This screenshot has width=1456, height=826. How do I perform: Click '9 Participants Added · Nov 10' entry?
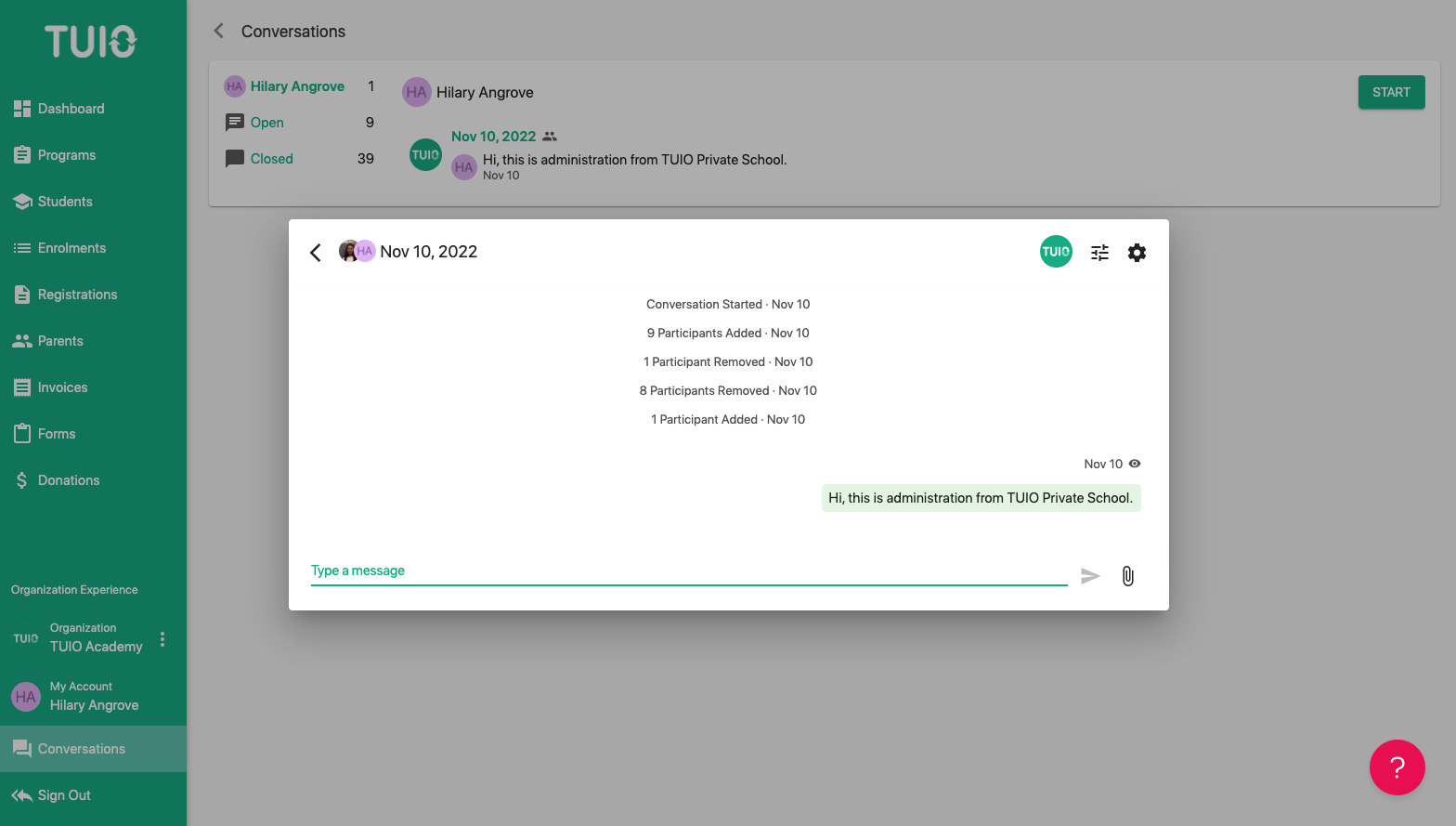[728, 333]
